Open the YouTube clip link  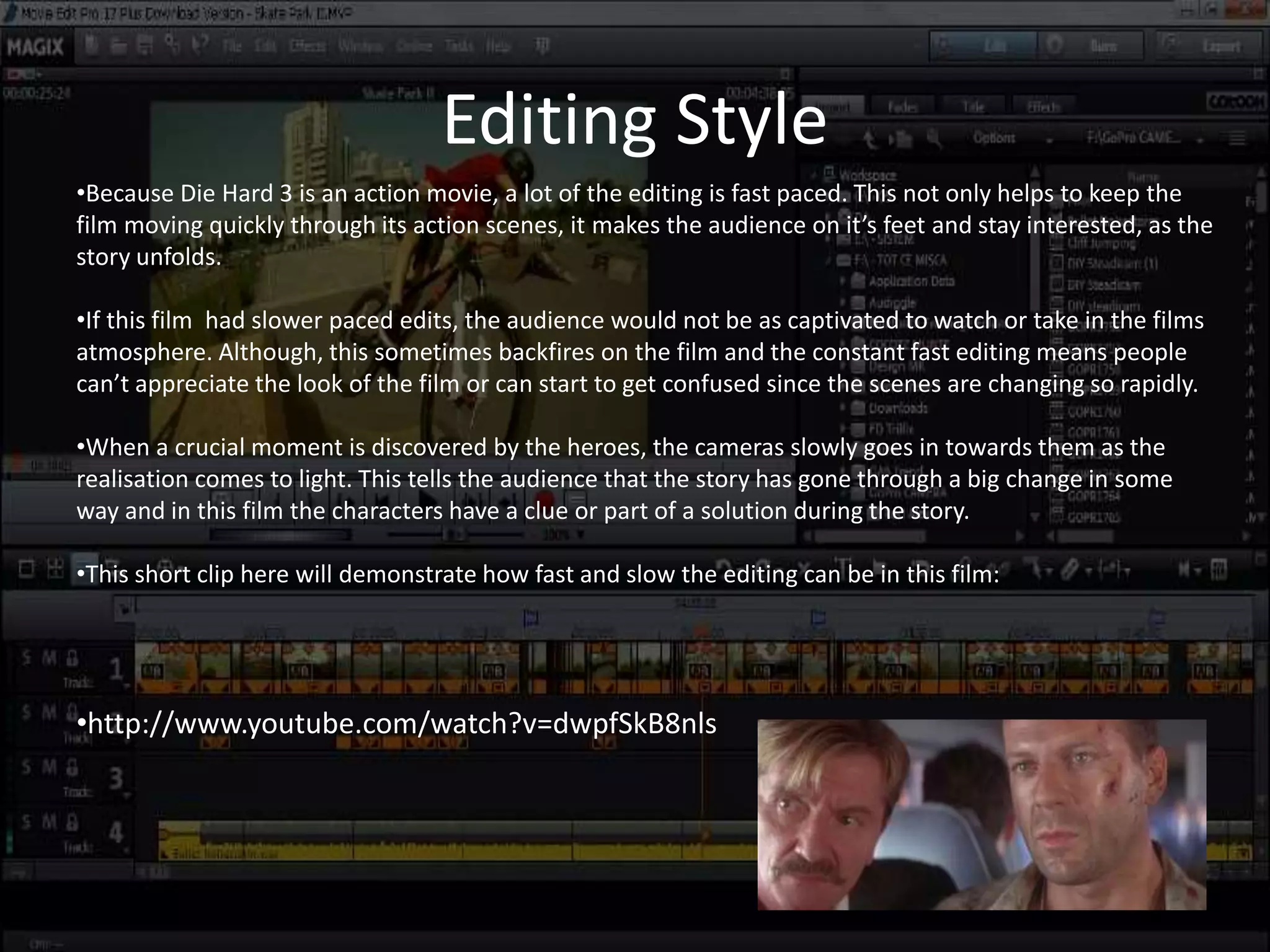point(402,723)
